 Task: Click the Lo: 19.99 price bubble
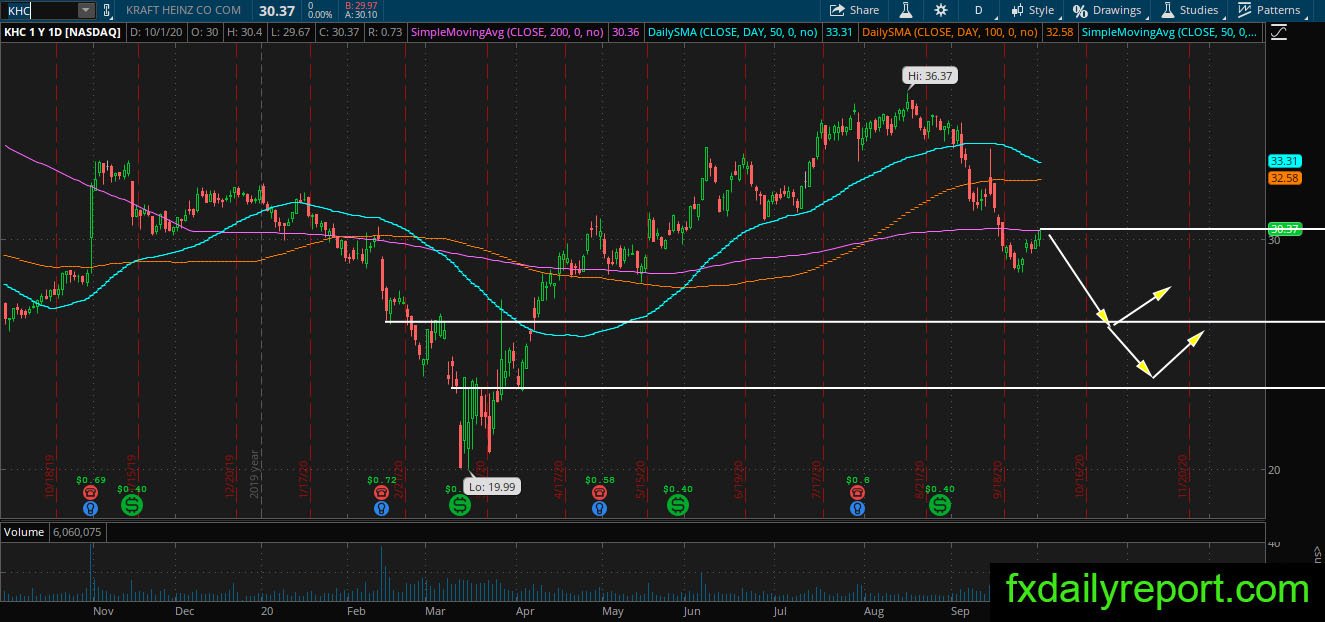point(490,487)
